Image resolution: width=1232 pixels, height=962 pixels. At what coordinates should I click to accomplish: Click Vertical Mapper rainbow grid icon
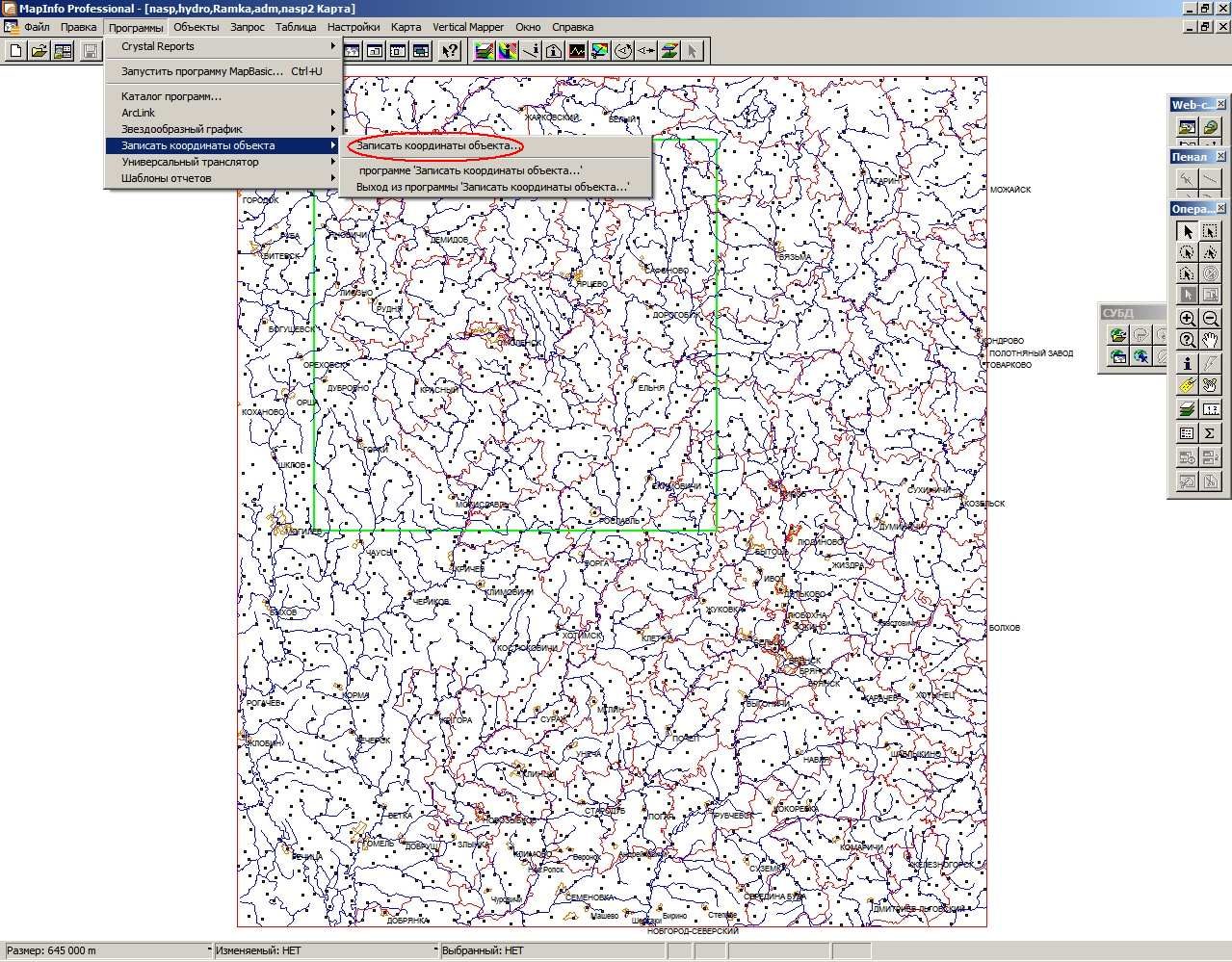(x=508, y=51)
